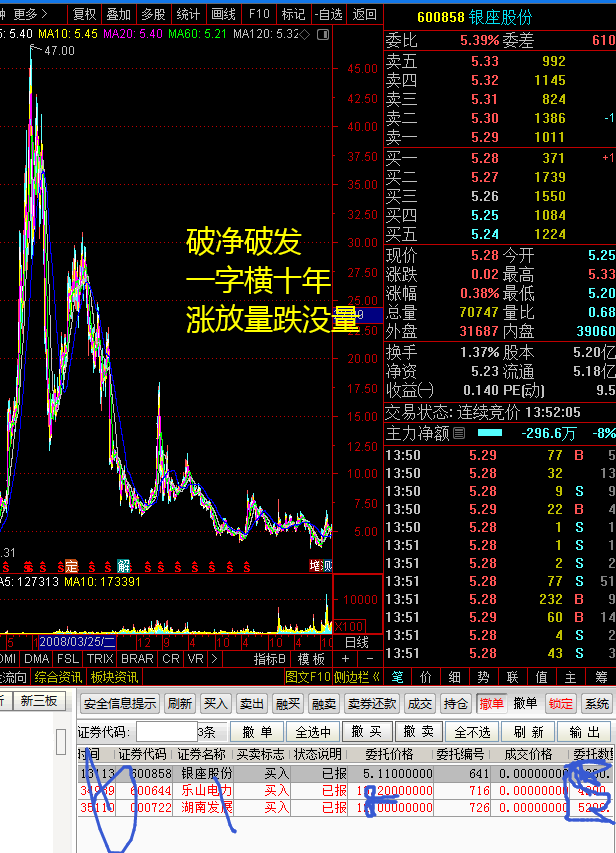The image size is (616, 853).
Task: Click the 2008/03/25 date label on timeline
Action: pos(77,642)
